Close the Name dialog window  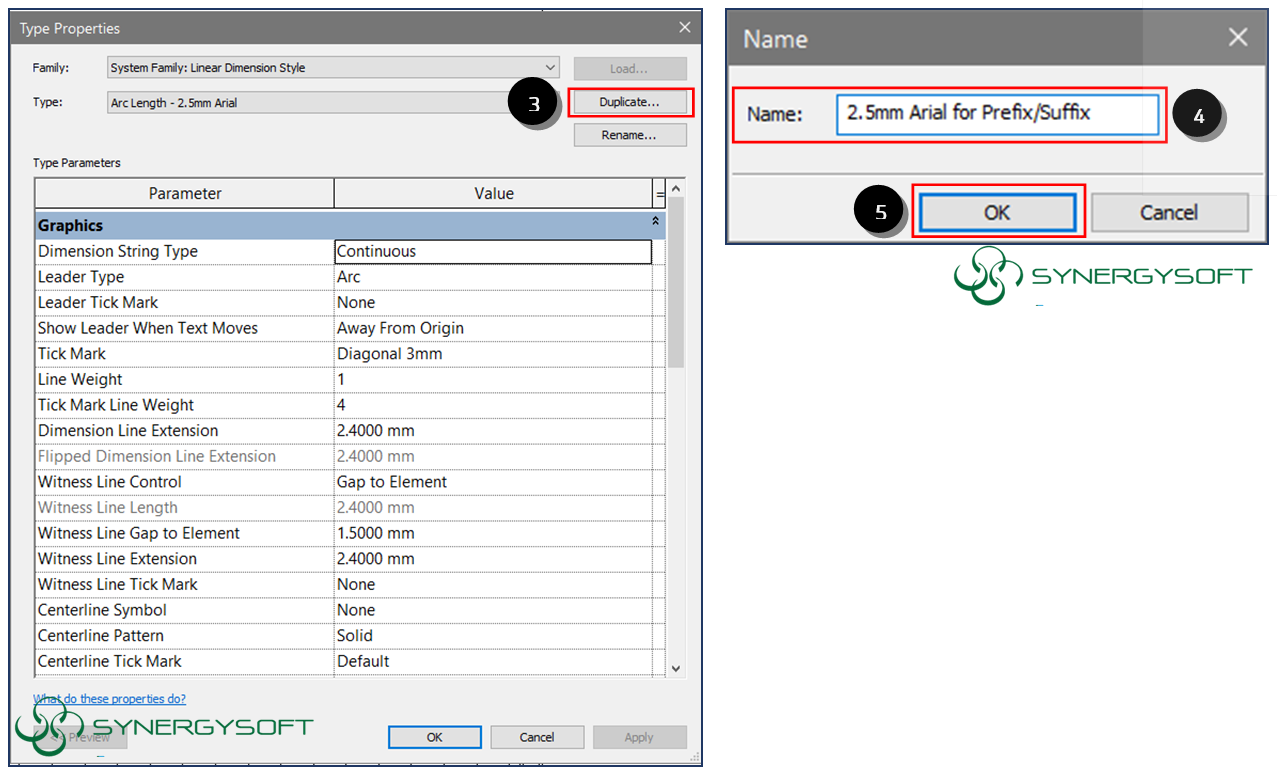pyautogui.click(x=1238, y=38)
